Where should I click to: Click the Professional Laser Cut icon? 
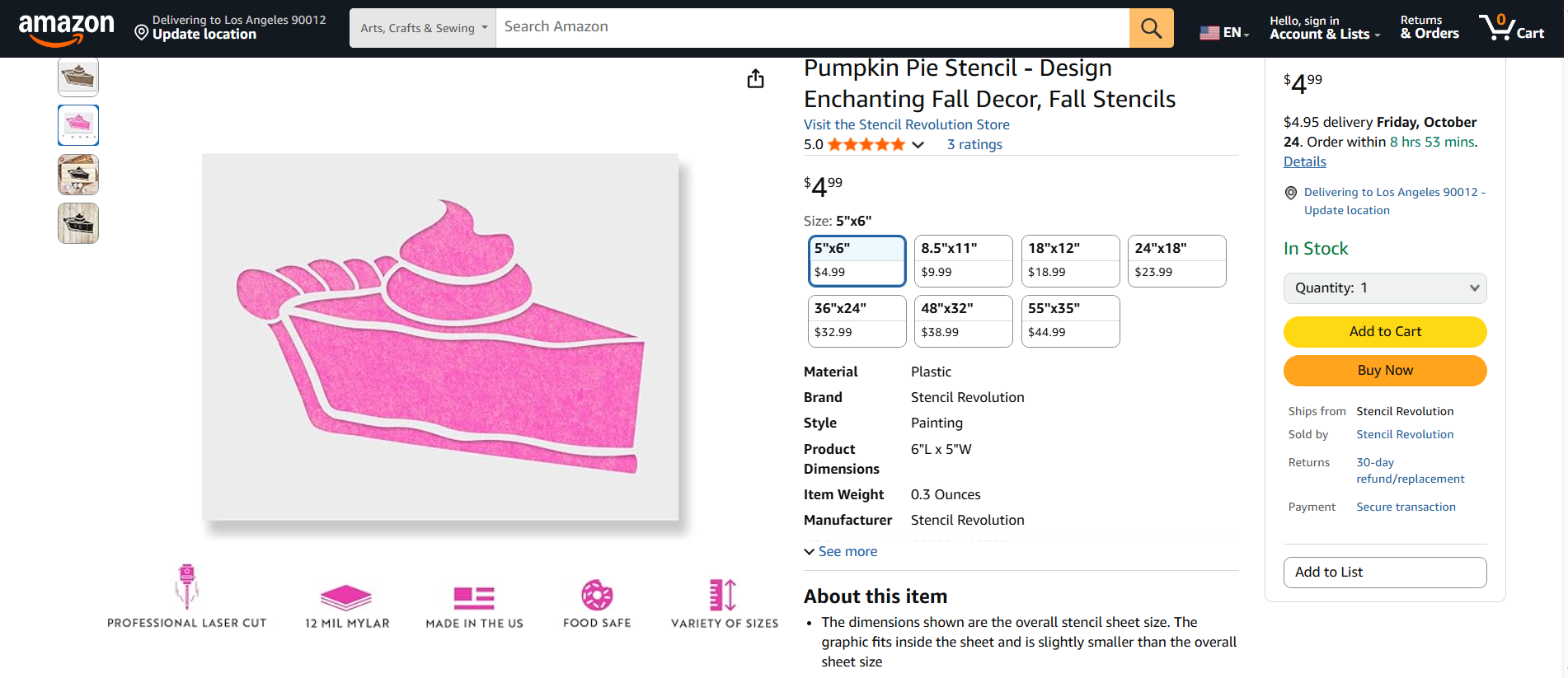coord(187,586)
